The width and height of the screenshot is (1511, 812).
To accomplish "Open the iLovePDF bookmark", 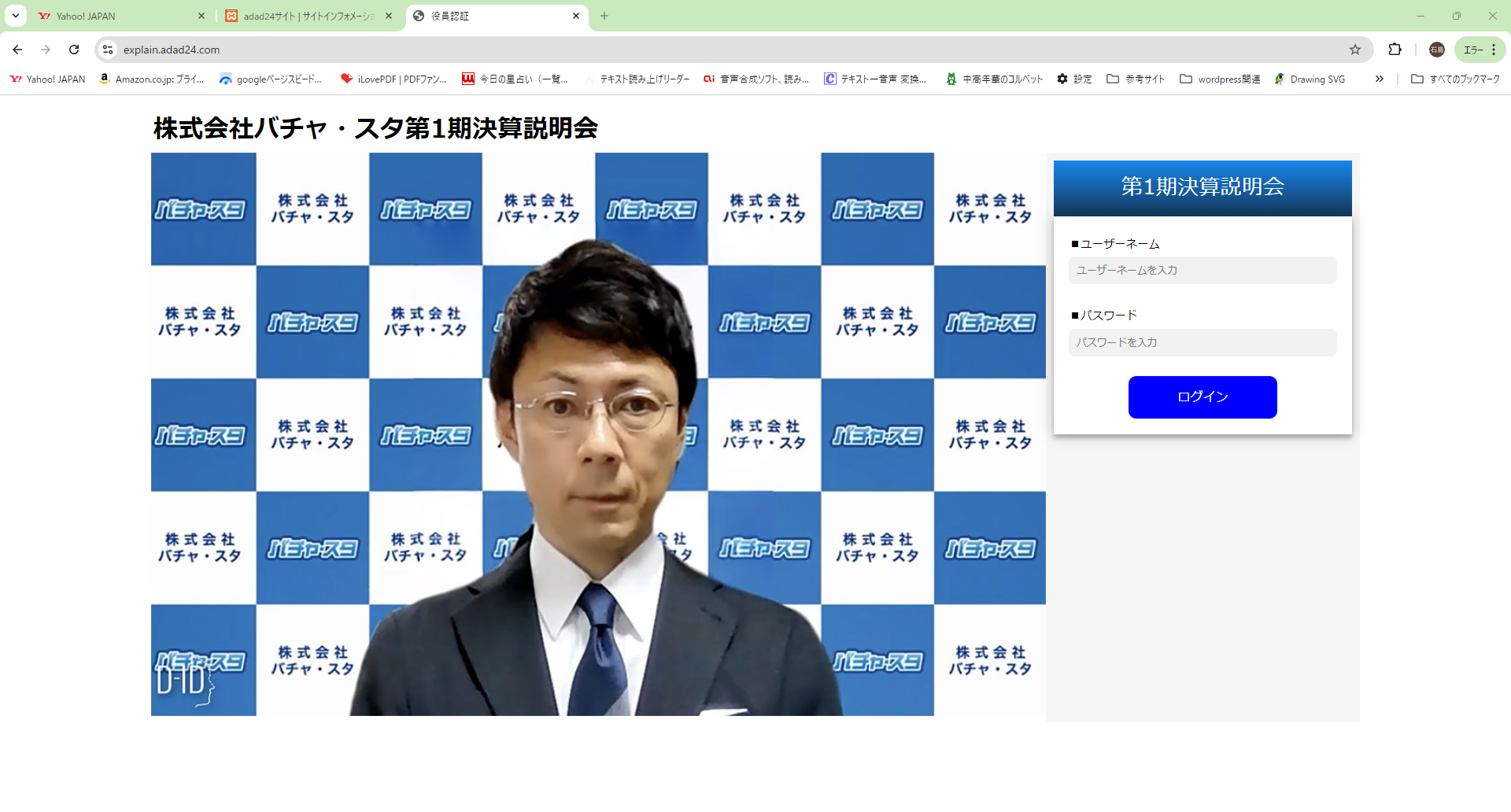I will point(393,79).
